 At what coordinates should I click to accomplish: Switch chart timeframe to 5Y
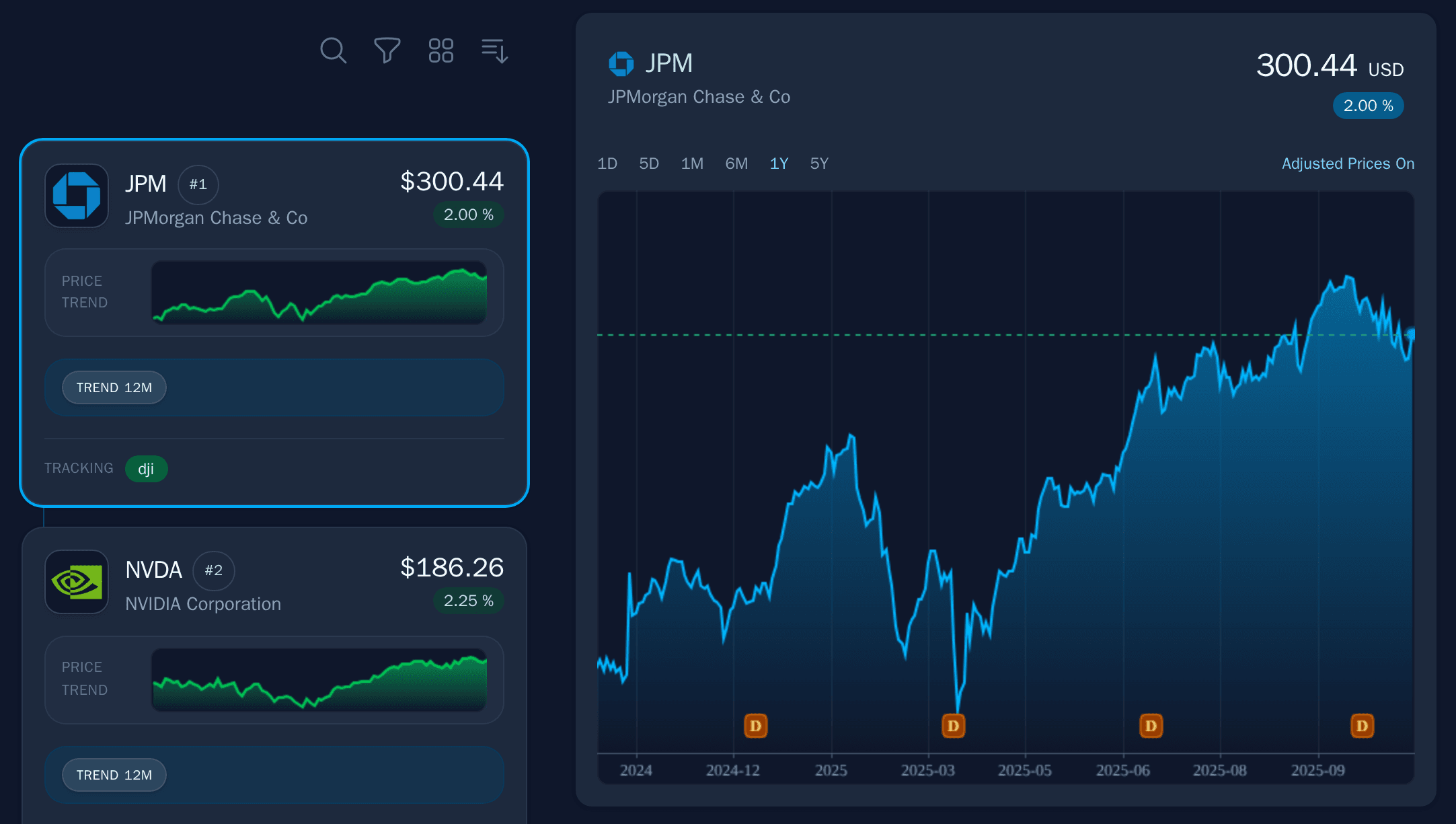819,163
